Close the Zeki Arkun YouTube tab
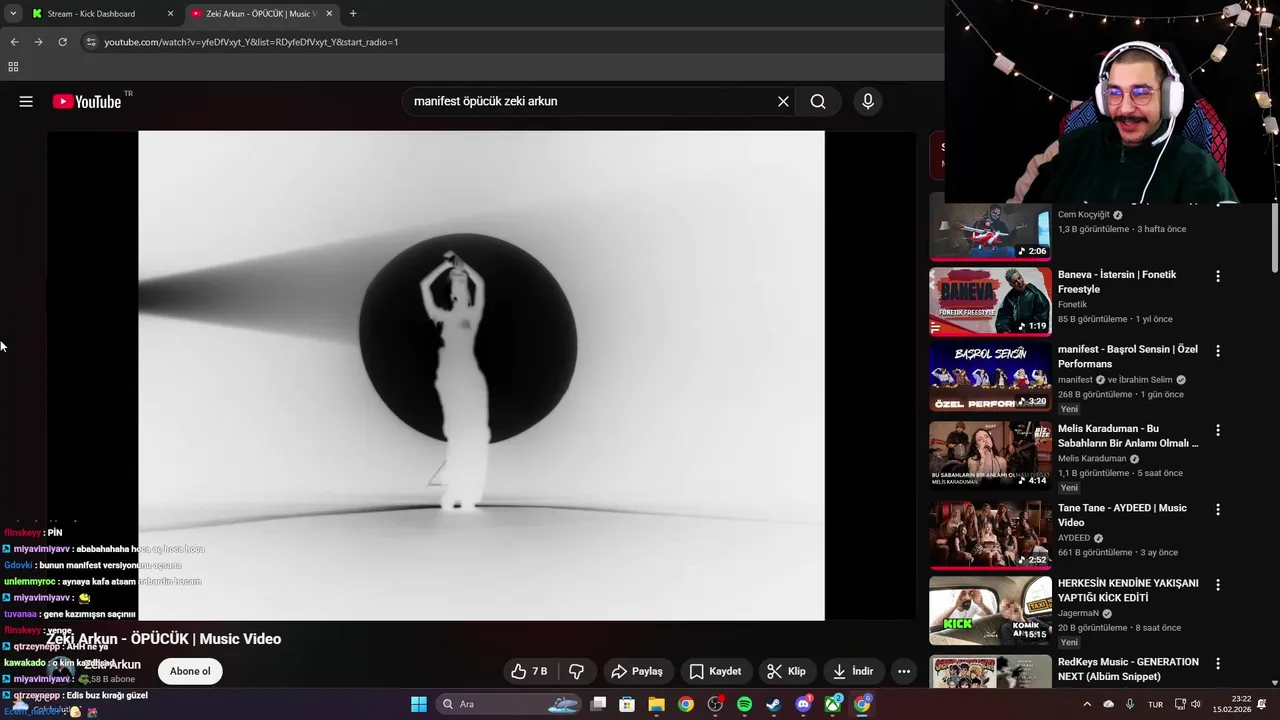The width and height of the screenshot is (1280, 720). [x=329, y=14]
